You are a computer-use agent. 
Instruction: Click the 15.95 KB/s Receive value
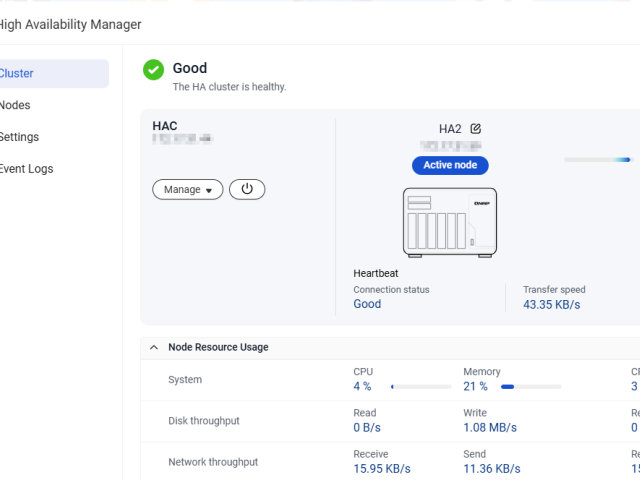click(382, 469)
